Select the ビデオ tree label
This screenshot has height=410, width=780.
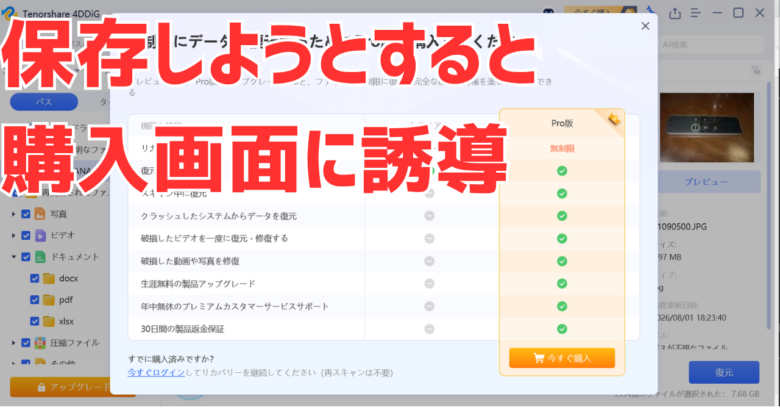click(x=62, y=235)
